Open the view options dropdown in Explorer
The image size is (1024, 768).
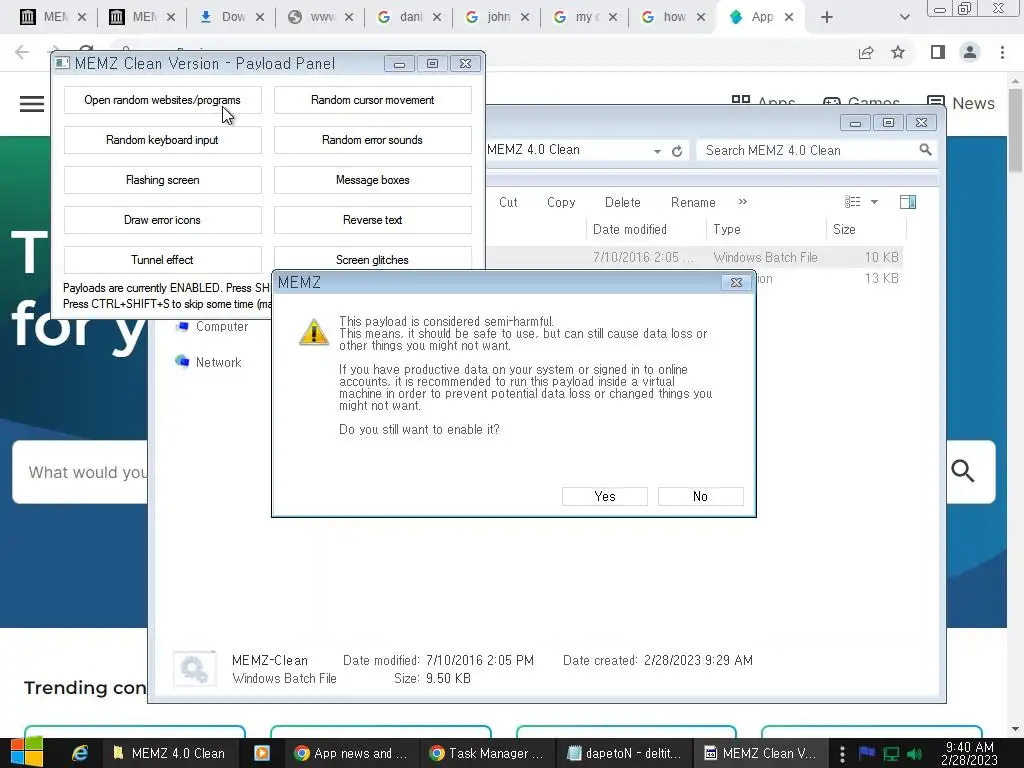pyautogui.click(x=874, y=202)
